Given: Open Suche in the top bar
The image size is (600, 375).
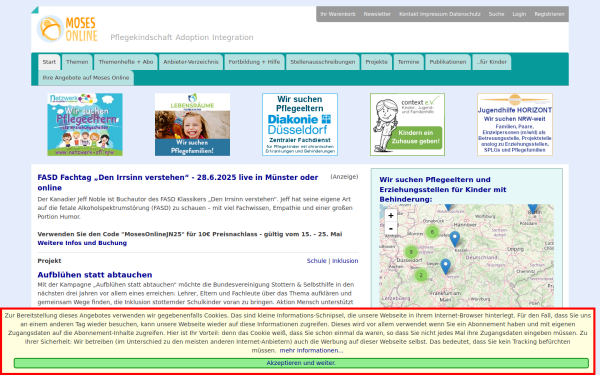Looking at the screenshot, I should point(496,14).
